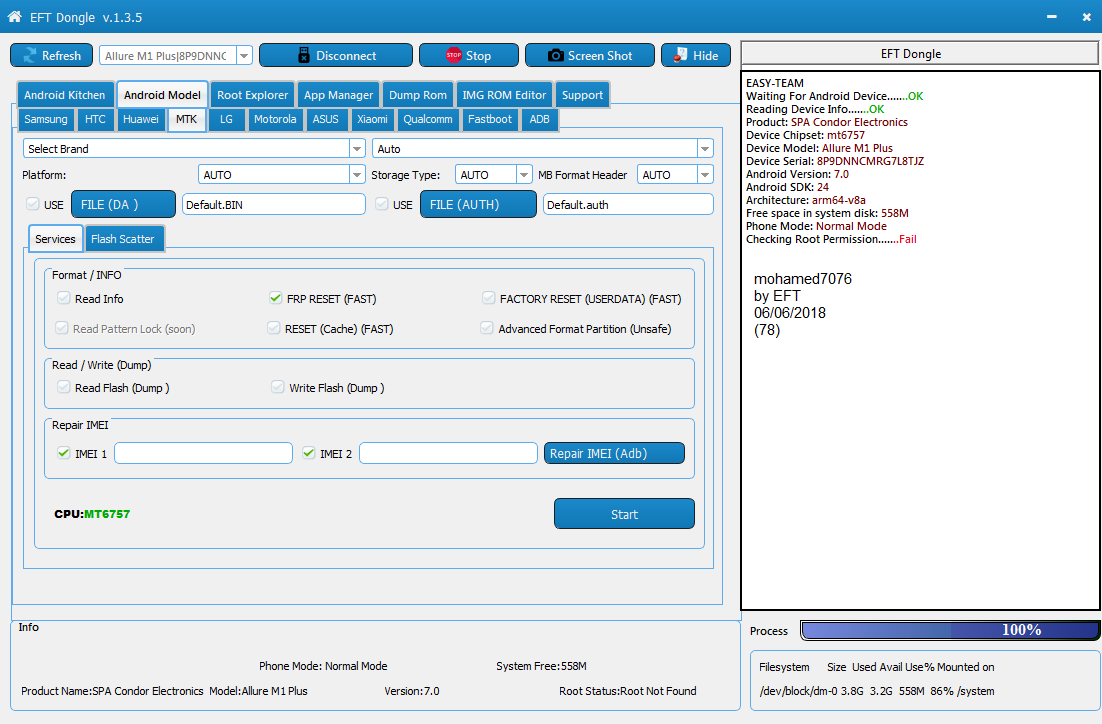Check Advanced Format Partition (Unsafe)
This screenshot has height=724, width=1102.
(x=486, y=328)
